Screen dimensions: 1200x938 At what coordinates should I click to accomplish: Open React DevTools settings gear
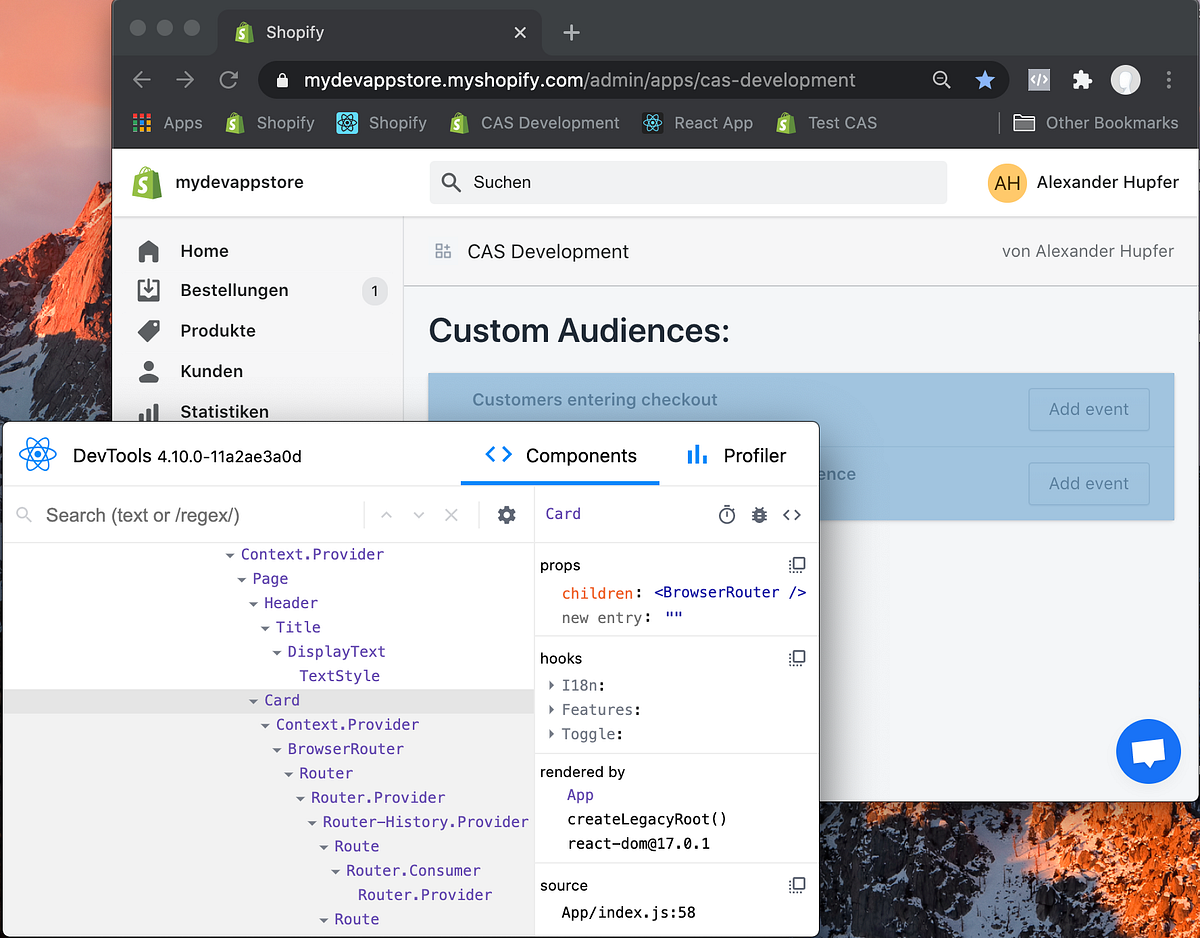tap(507, 514)
